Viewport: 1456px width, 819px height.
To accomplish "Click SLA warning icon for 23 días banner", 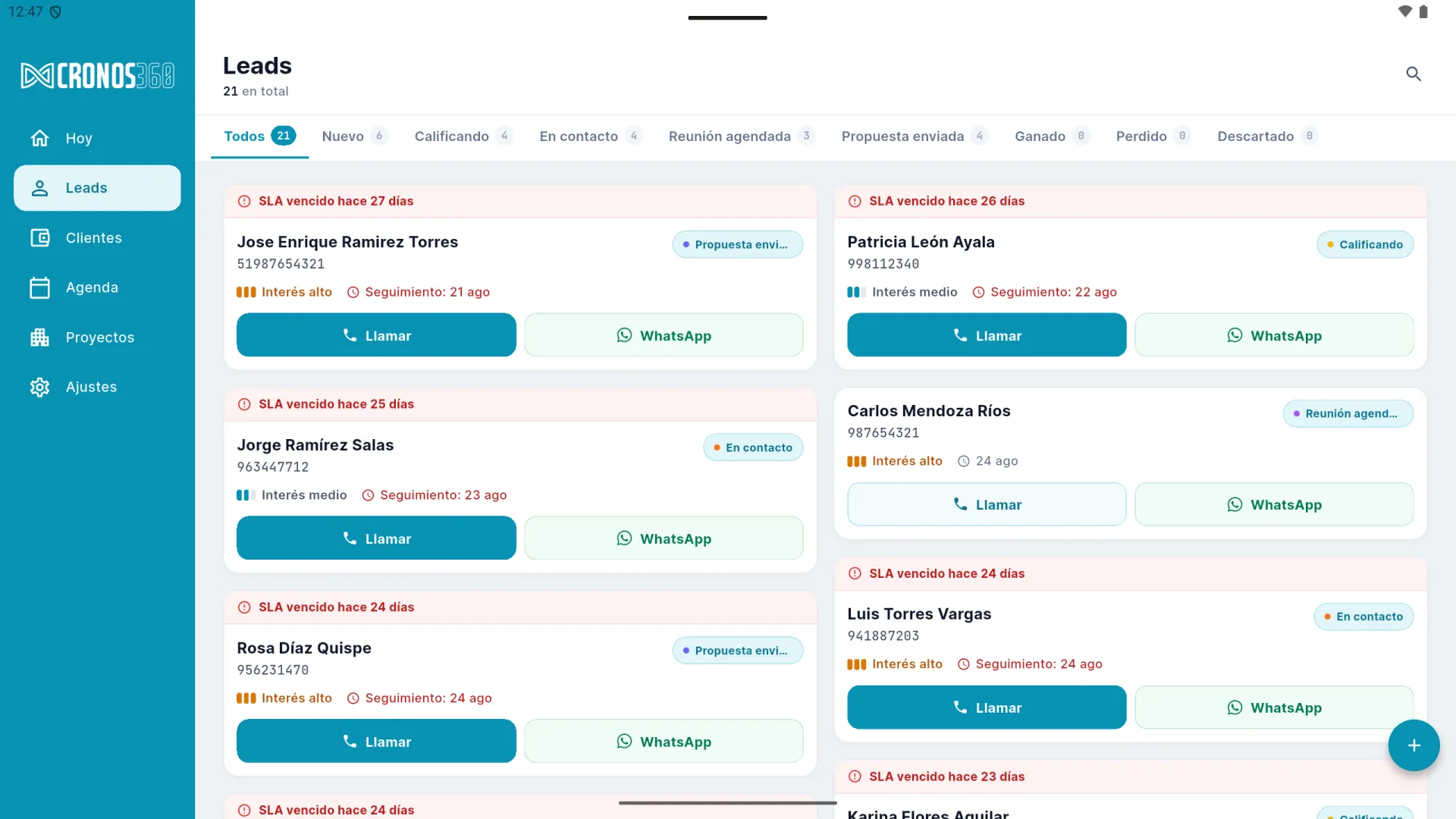I will pos(855,777).
